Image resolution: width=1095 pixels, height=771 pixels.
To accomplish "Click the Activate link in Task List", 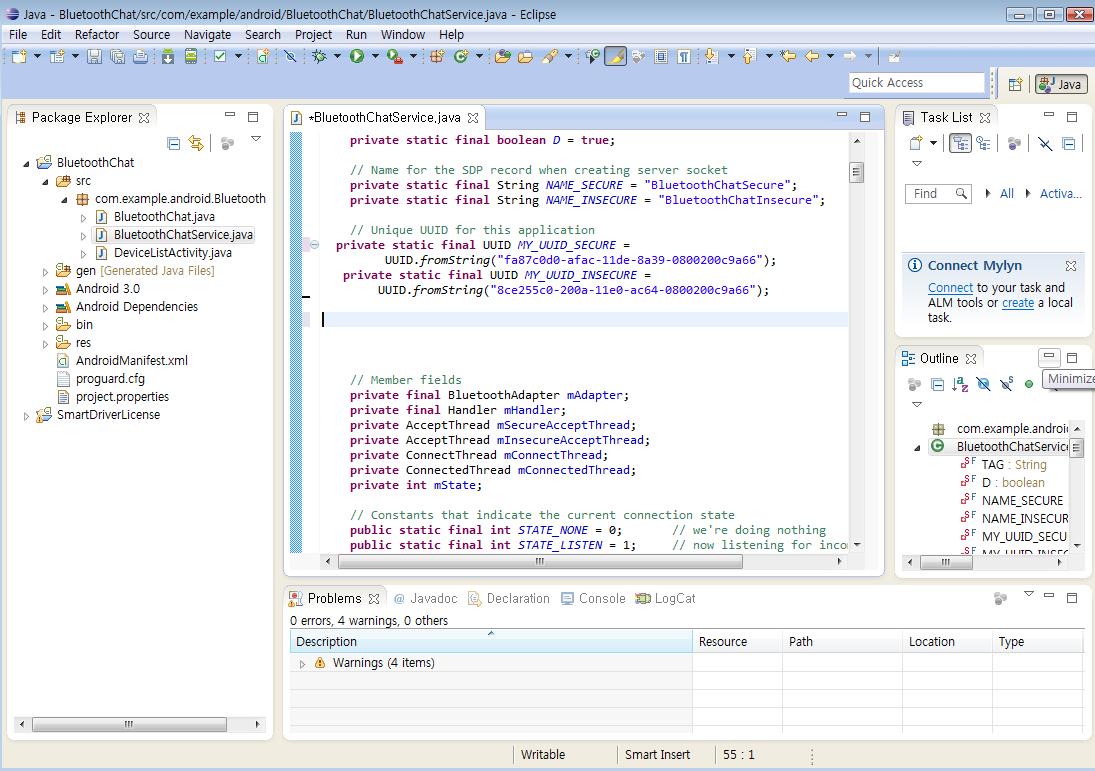I will coord(1061,193).
